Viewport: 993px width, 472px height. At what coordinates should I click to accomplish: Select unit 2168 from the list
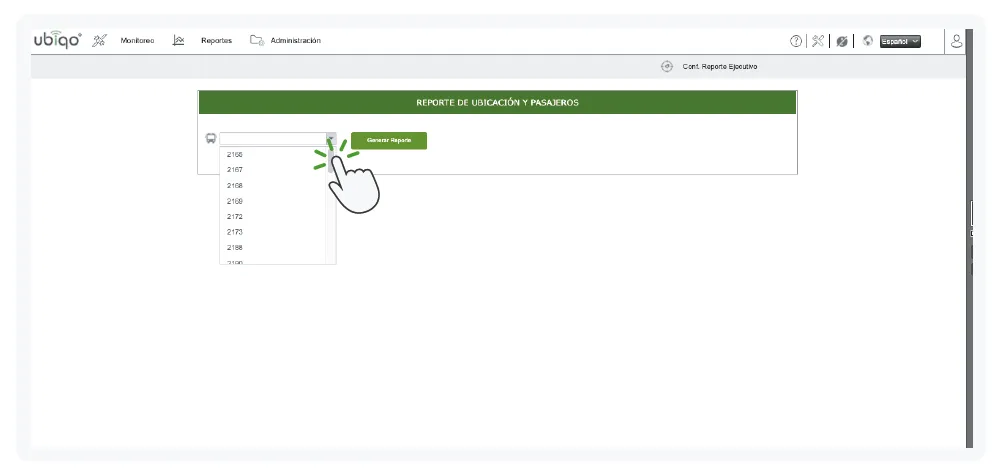[x=272, y=186]
